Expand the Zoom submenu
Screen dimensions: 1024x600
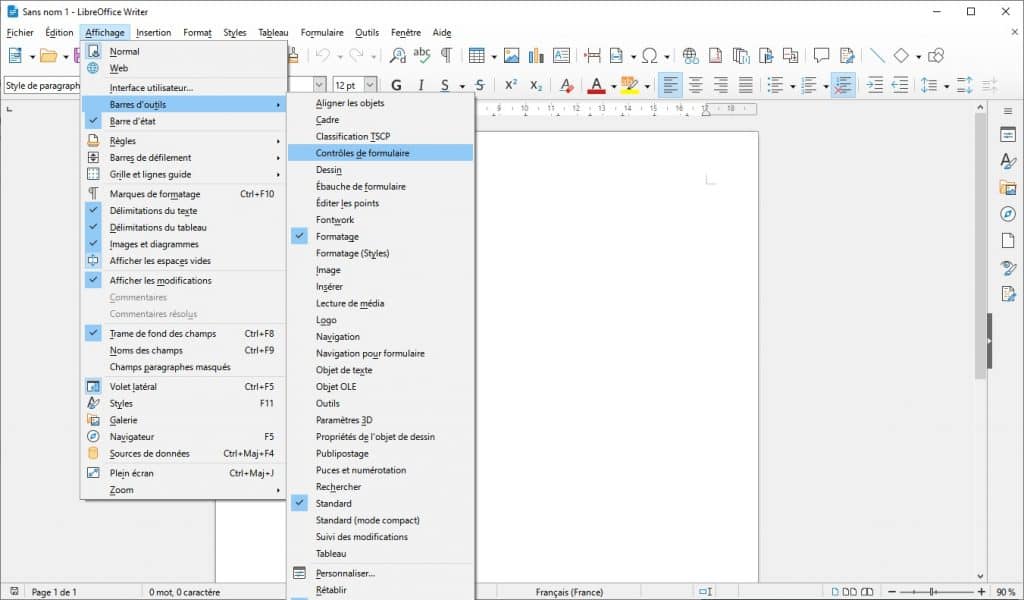point(184,490)
